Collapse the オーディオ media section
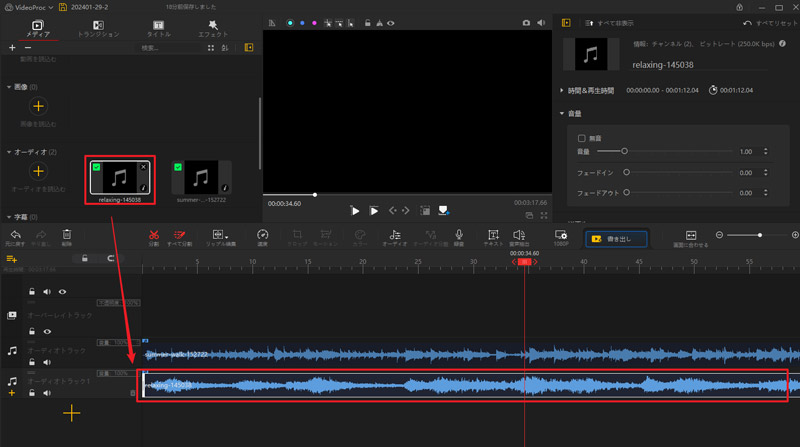The width and height of the screenshot is (800, 447). [x=9, y=152]
